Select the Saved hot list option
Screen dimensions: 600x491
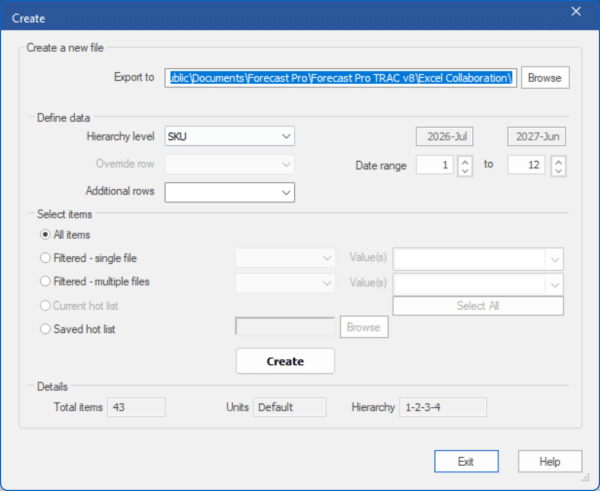point(45,328)
